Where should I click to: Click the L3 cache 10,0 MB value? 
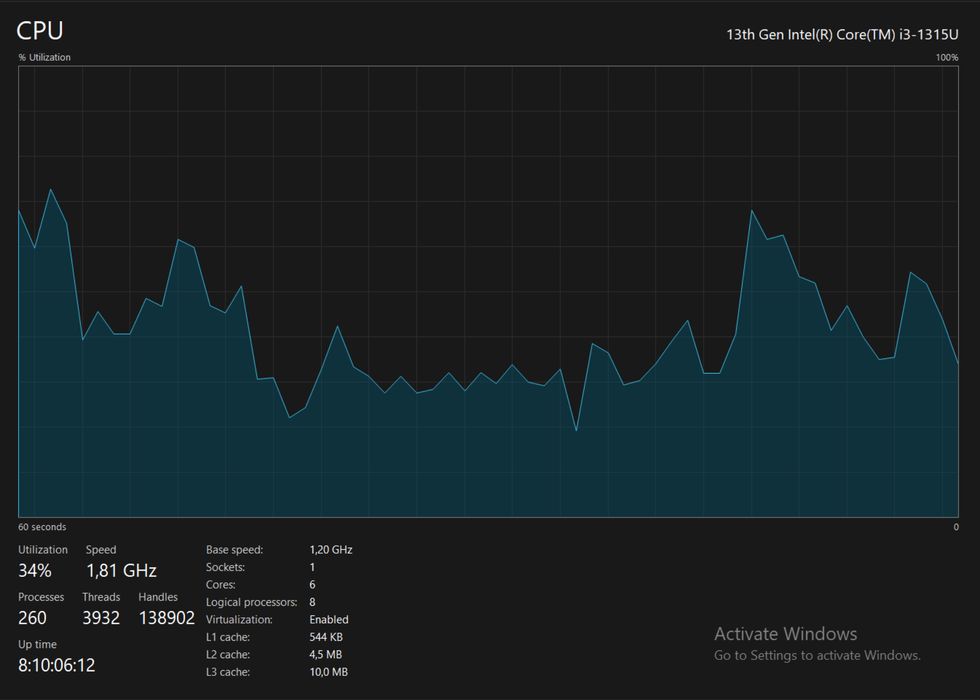(328, 672)
